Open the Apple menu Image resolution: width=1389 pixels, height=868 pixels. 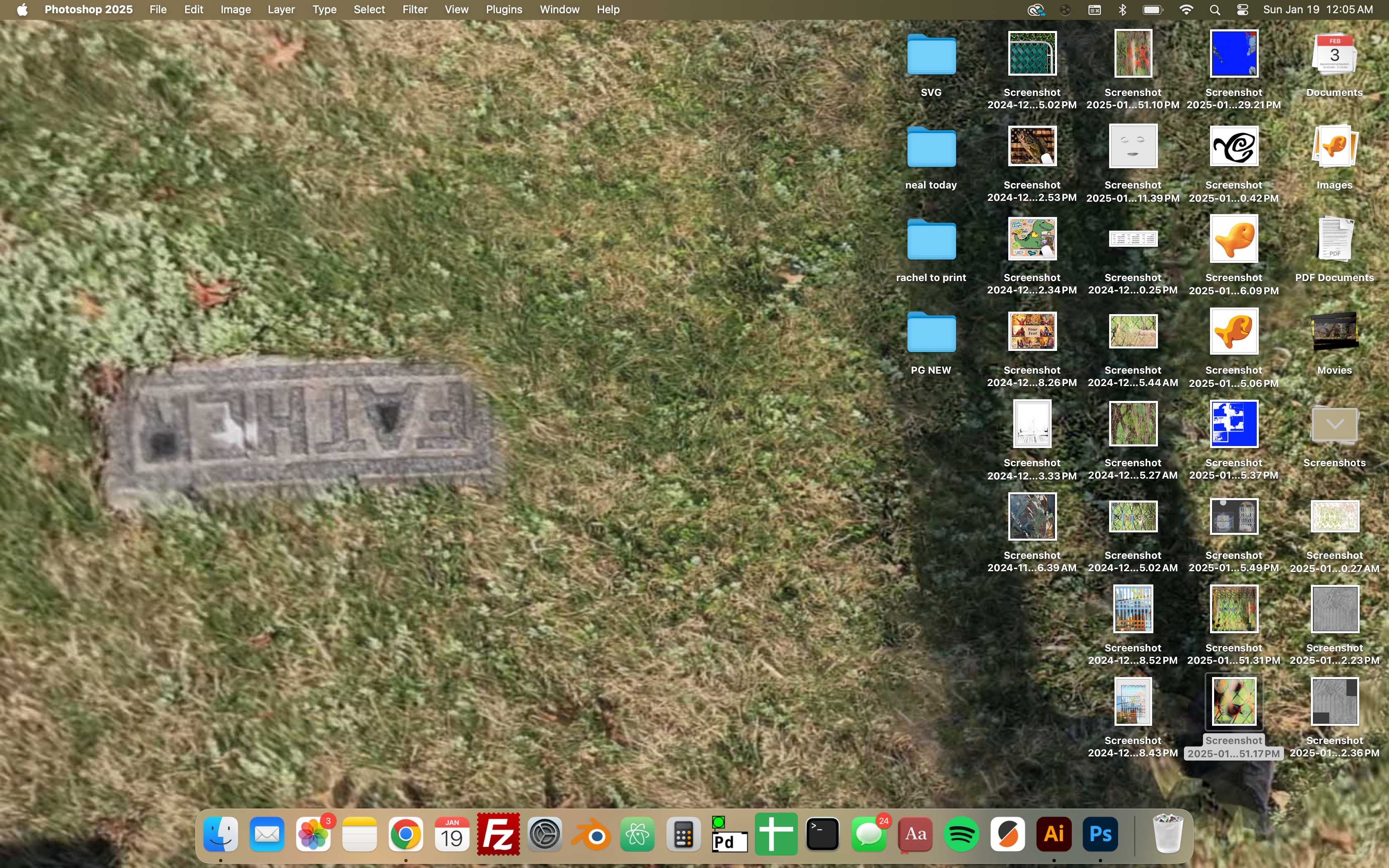(22, 10)
